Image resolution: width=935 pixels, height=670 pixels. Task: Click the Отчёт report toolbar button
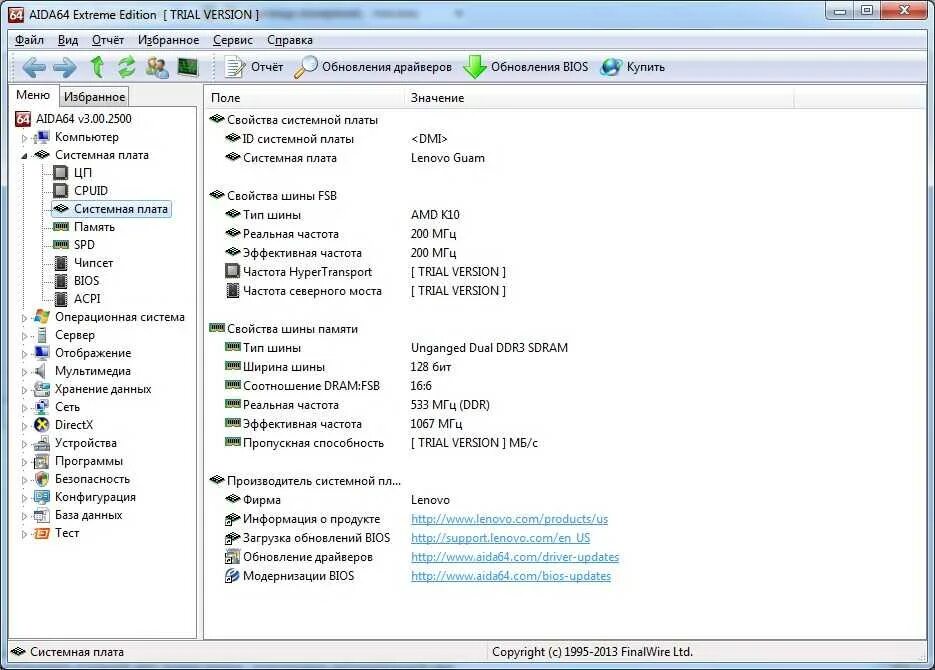pos(253,67)
